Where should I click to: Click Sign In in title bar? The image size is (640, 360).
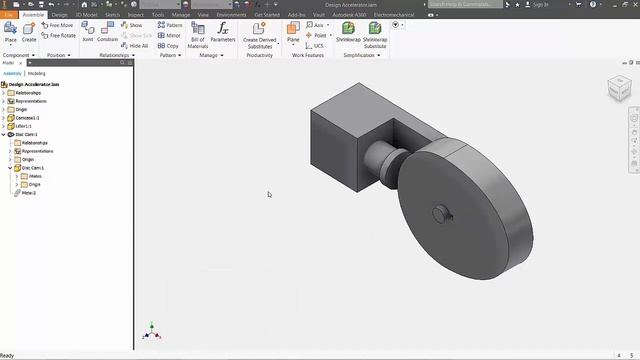[540, 4]
